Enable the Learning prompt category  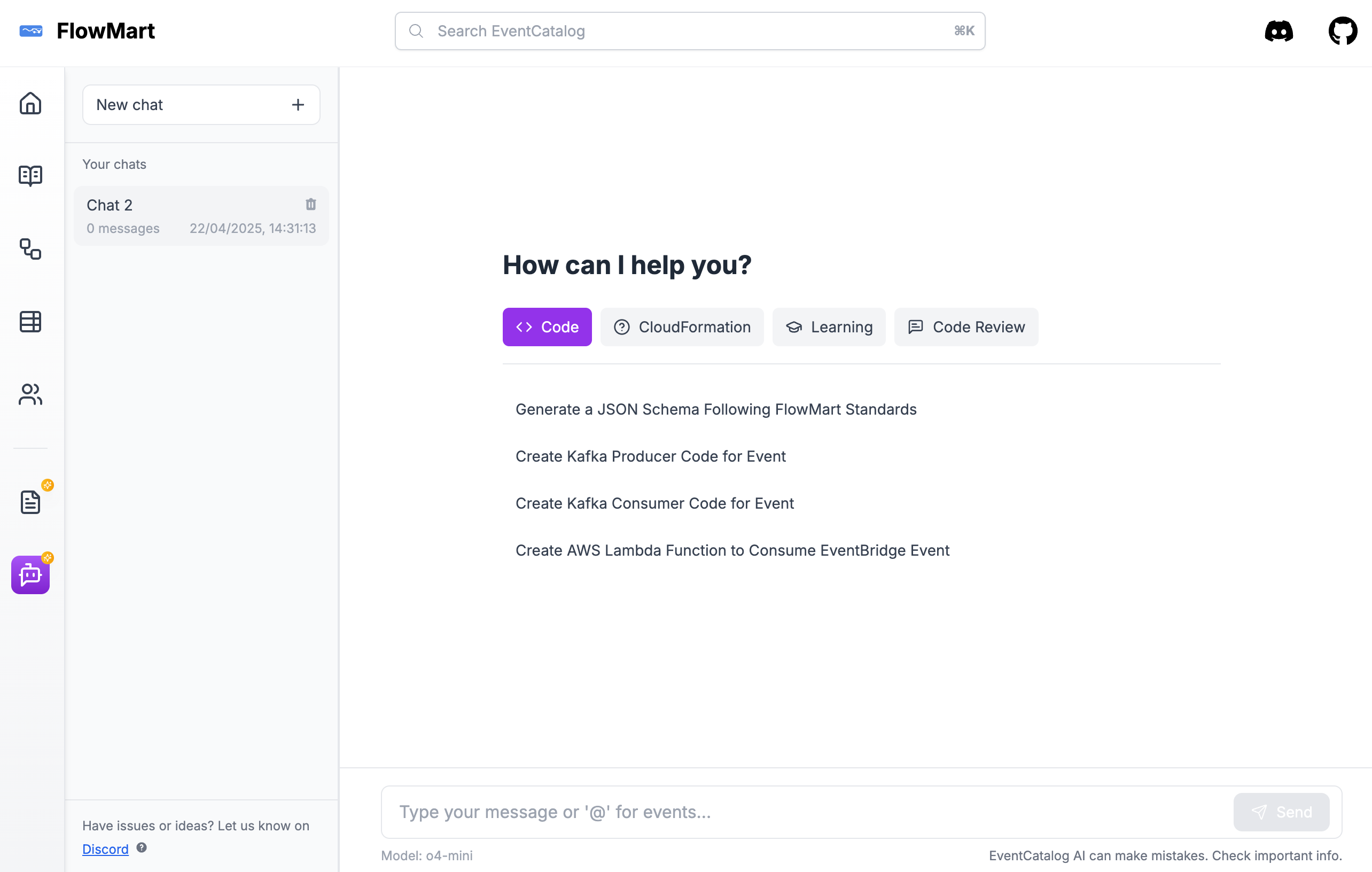(x=829, y=326)
